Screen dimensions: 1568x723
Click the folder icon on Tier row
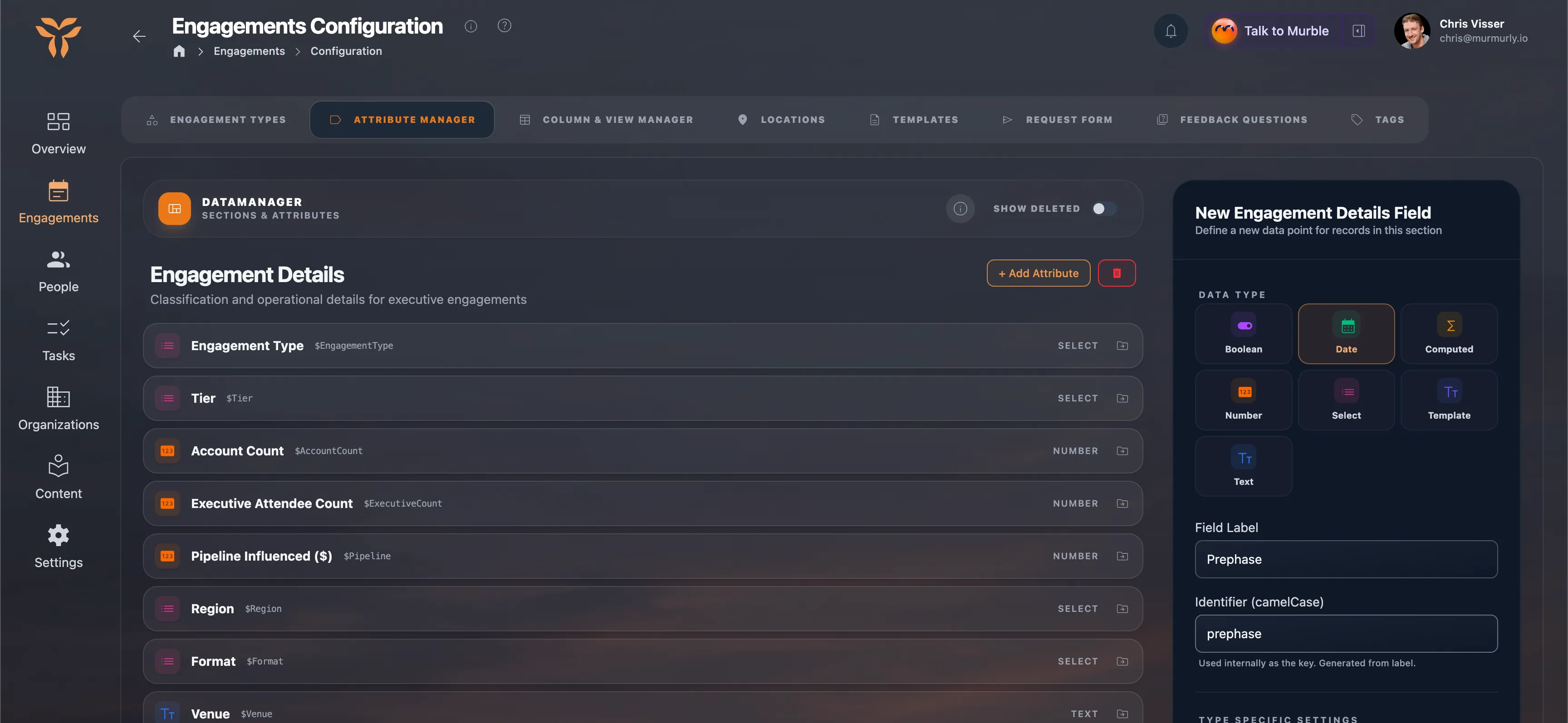point(1122,398)
